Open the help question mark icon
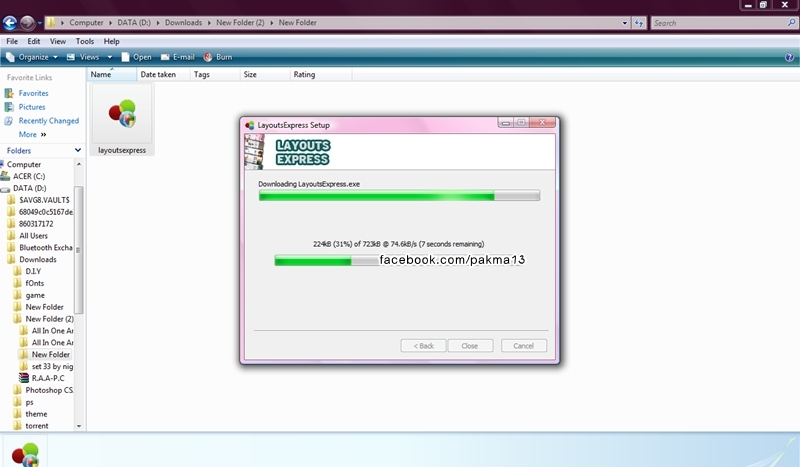800x467 pixels. 789,57
